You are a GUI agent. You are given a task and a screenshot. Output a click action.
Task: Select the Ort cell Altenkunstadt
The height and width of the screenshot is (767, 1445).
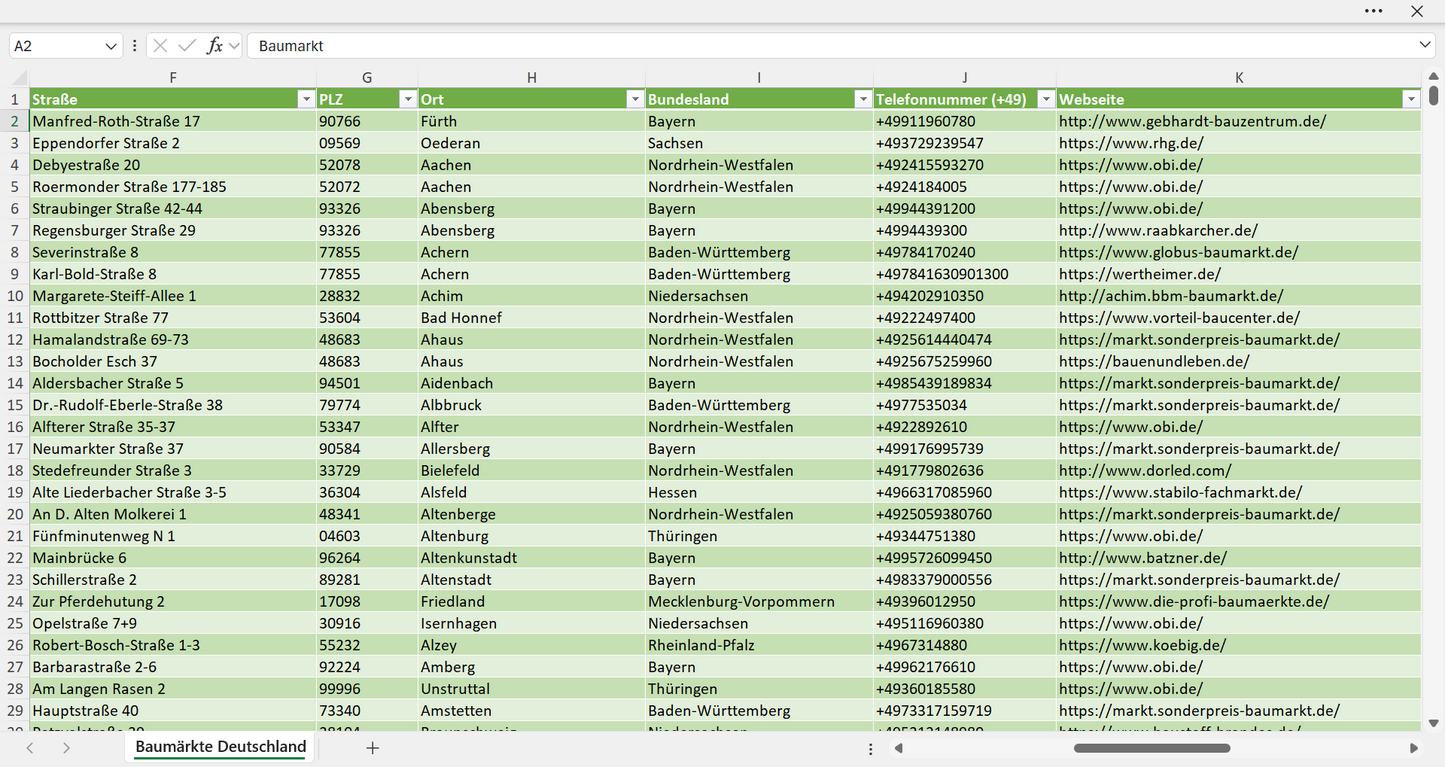click(531, 558)
